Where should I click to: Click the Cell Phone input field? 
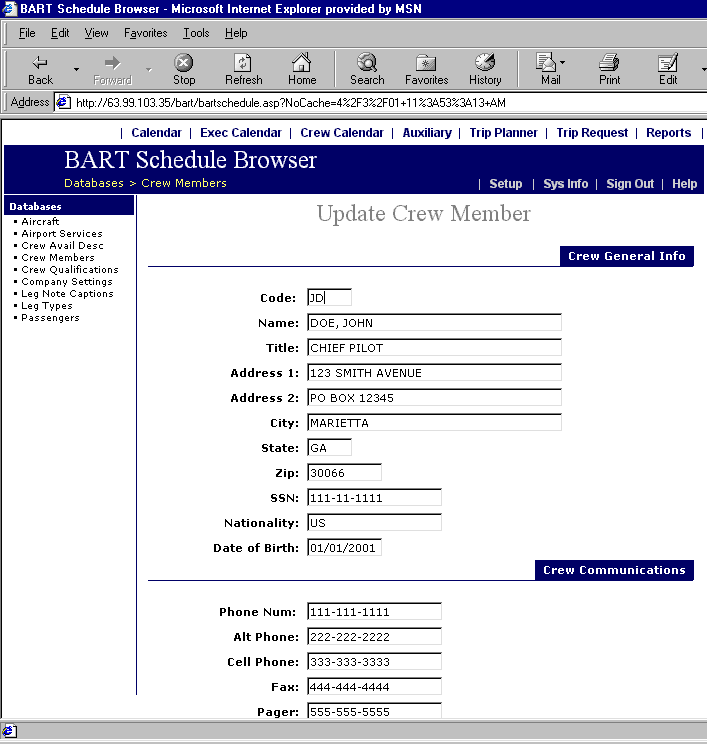point(374,662)
